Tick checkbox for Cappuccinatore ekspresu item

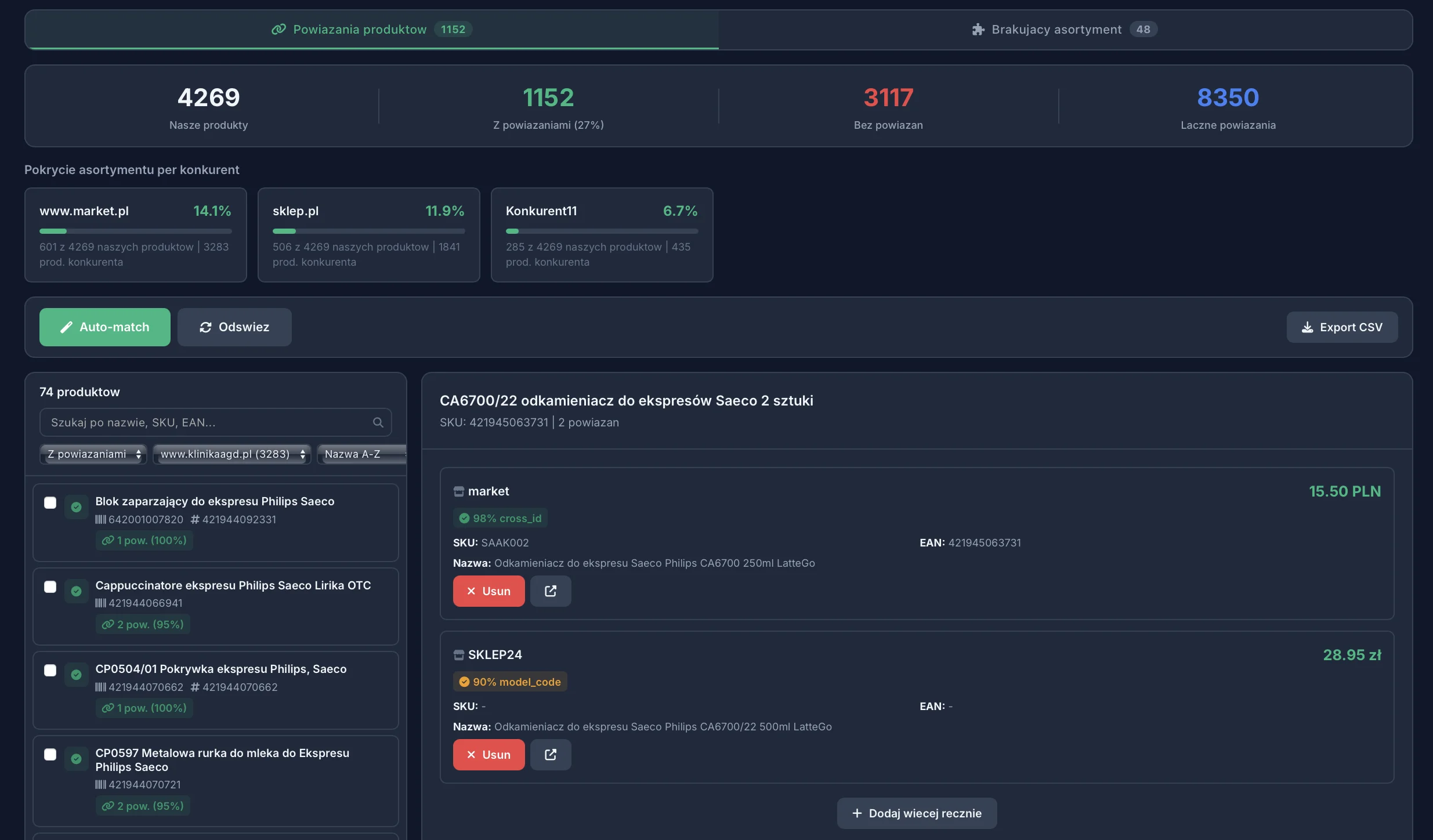[x=50, y=586]
